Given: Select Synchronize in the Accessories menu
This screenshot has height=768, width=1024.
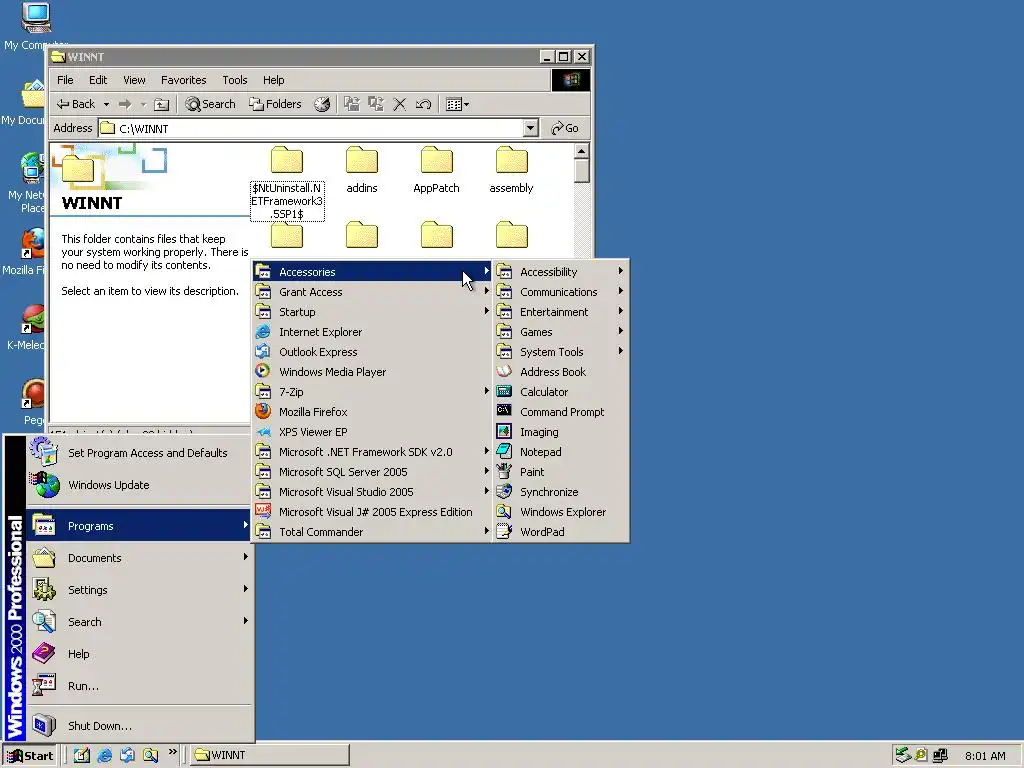Looking at the screenshot, I should click(561, 492).
